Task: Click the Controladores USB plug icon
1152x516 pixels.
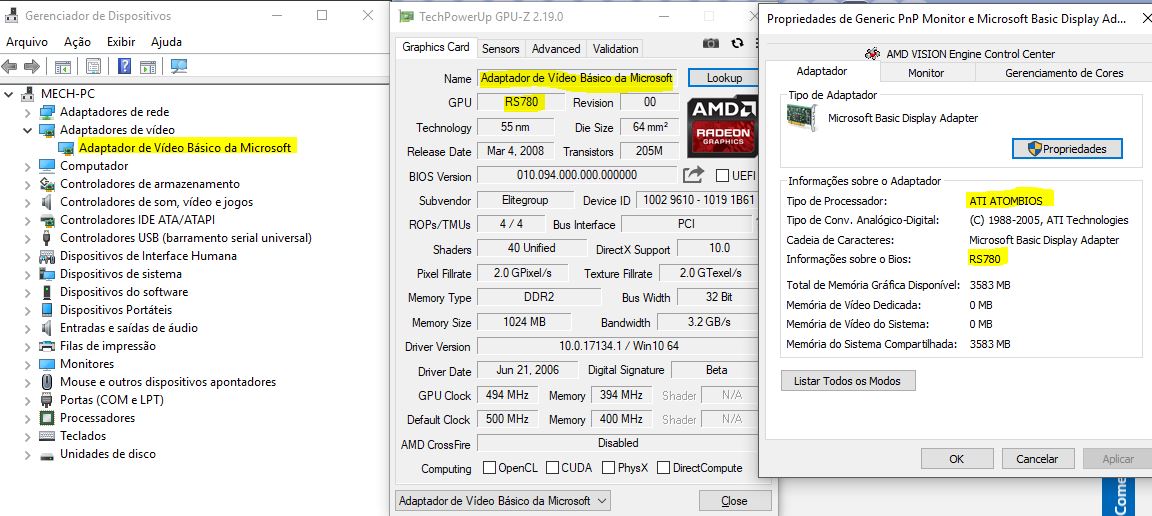Action: click(47, 238)
